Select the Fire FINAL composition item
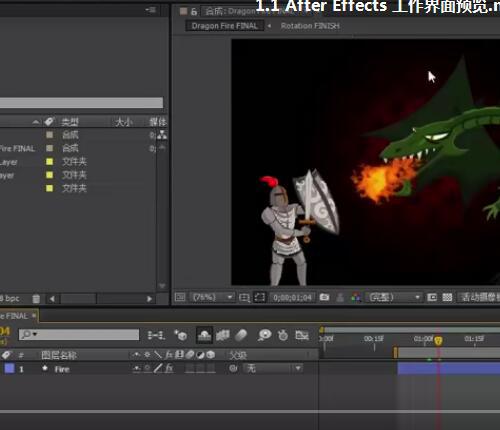 point(17,148)
